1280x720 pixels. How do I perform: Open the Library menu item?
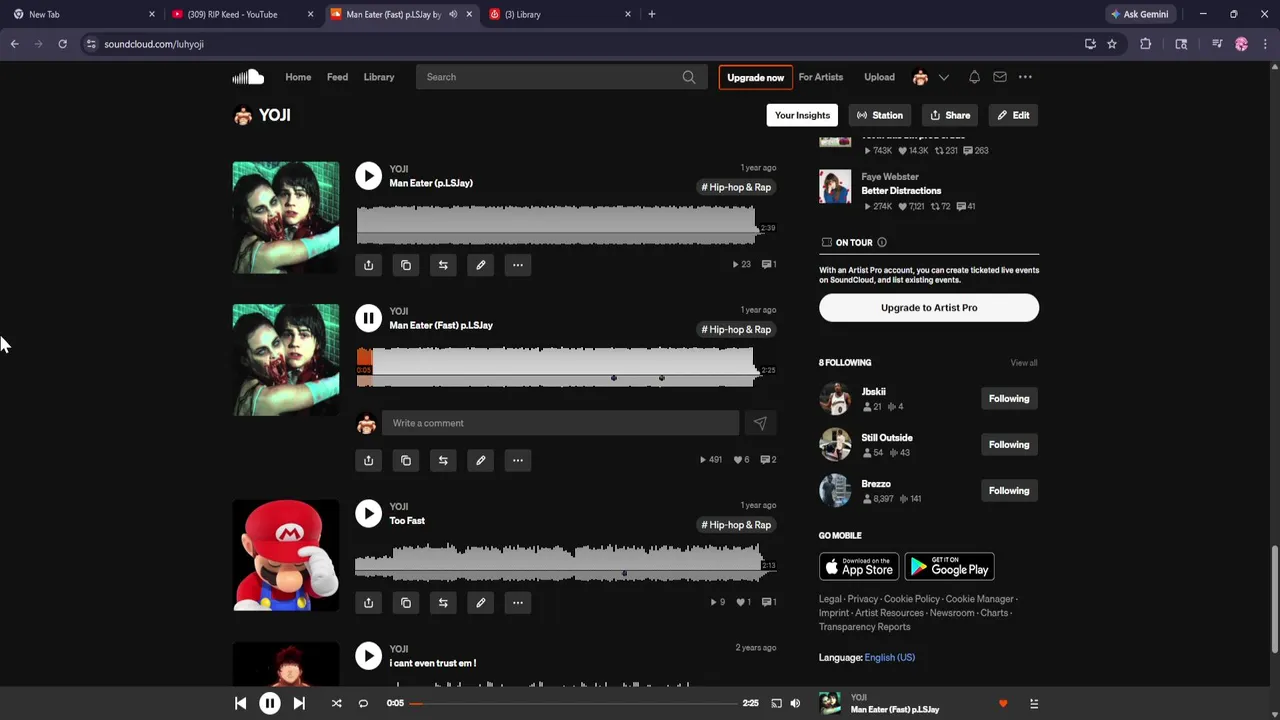click(x=379, y=77)
